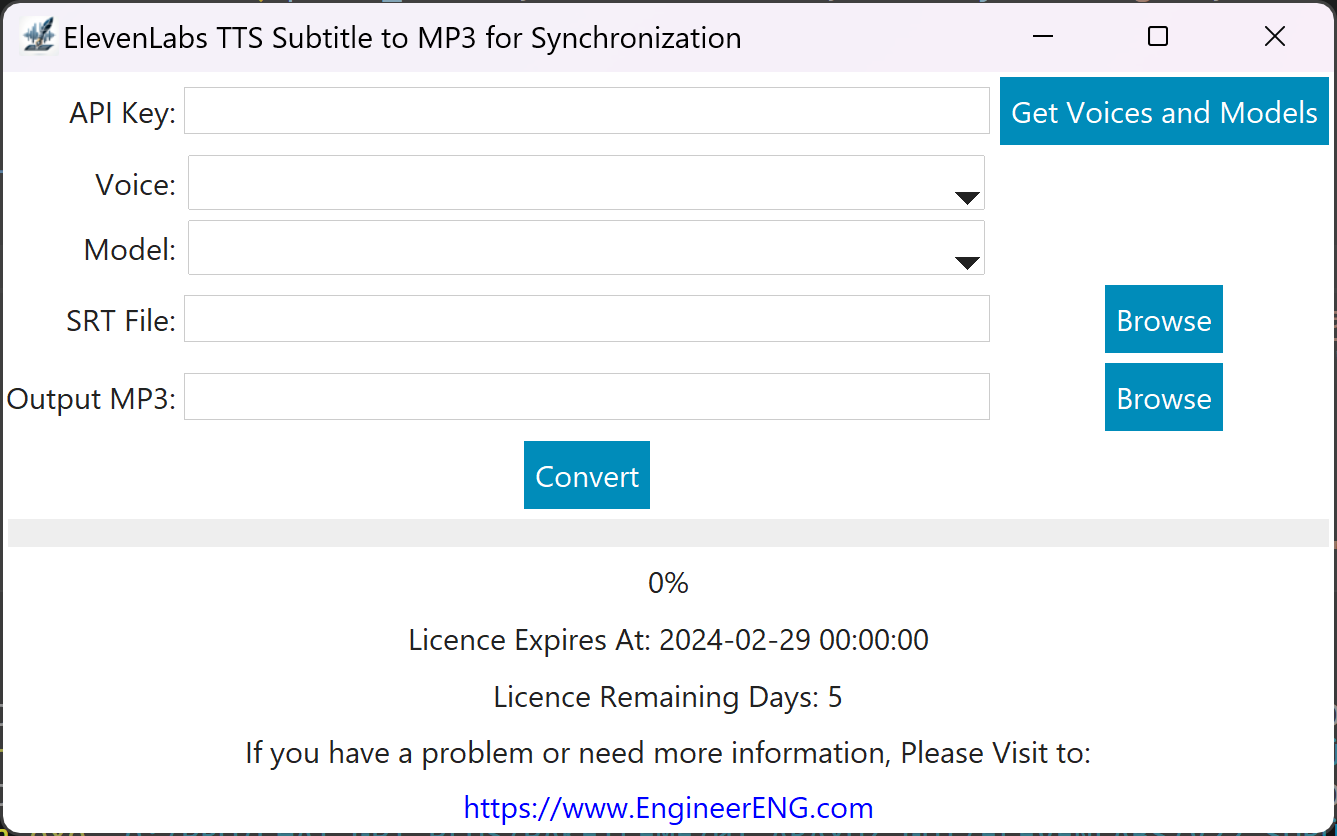Click the conversion progress bar
Viewport: 1337px width, 836px height.
668,533
